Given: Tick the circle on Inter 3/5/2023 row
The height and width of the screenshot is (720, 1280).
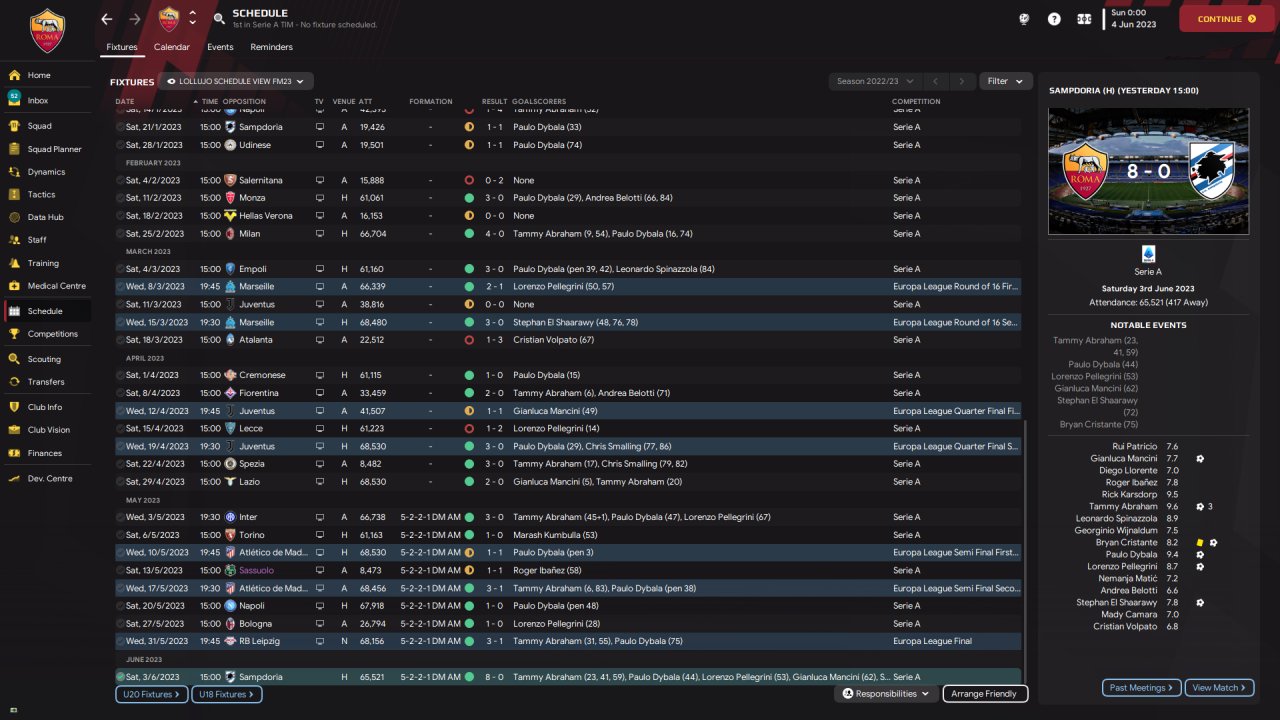Looking at the screenshot, I should tap(120, 517).
